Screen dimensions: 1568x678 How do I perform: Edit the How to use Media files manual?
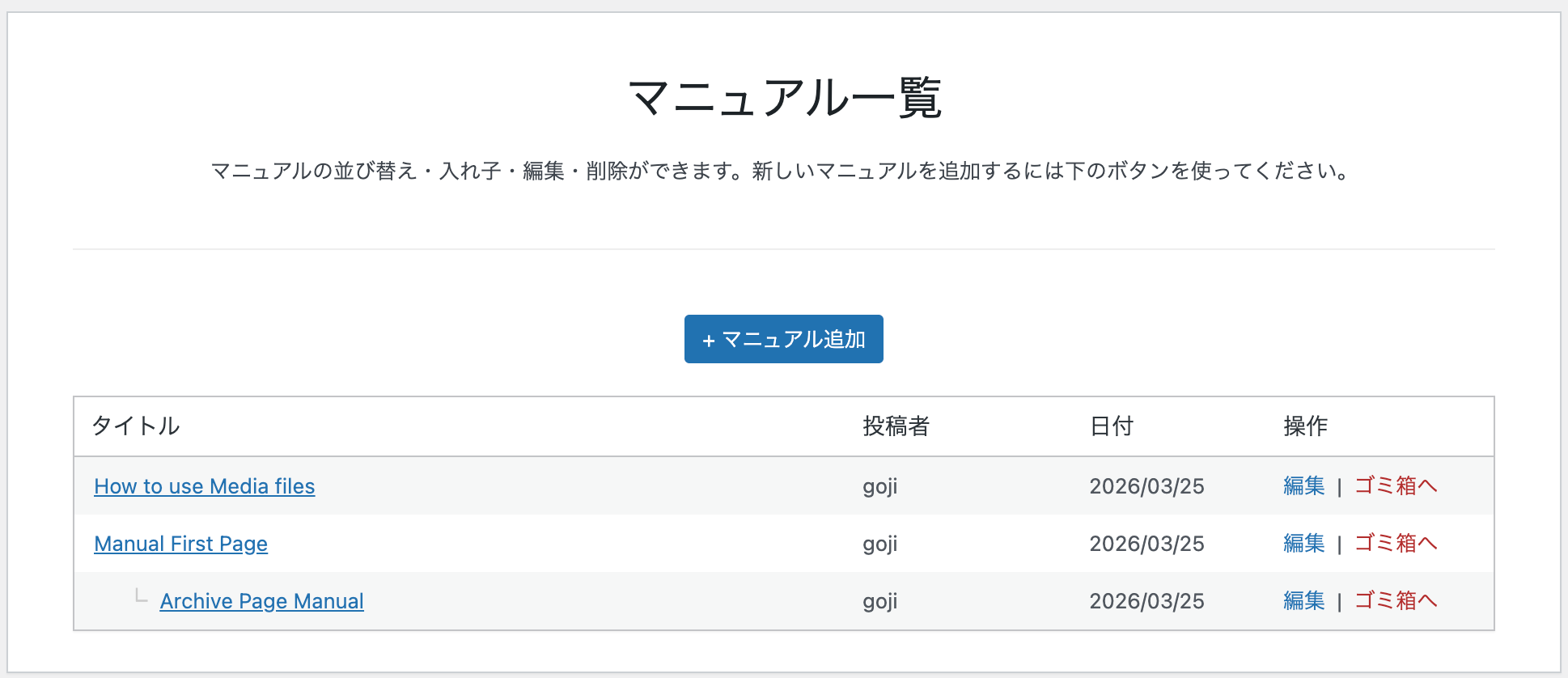click(1303, 486)
